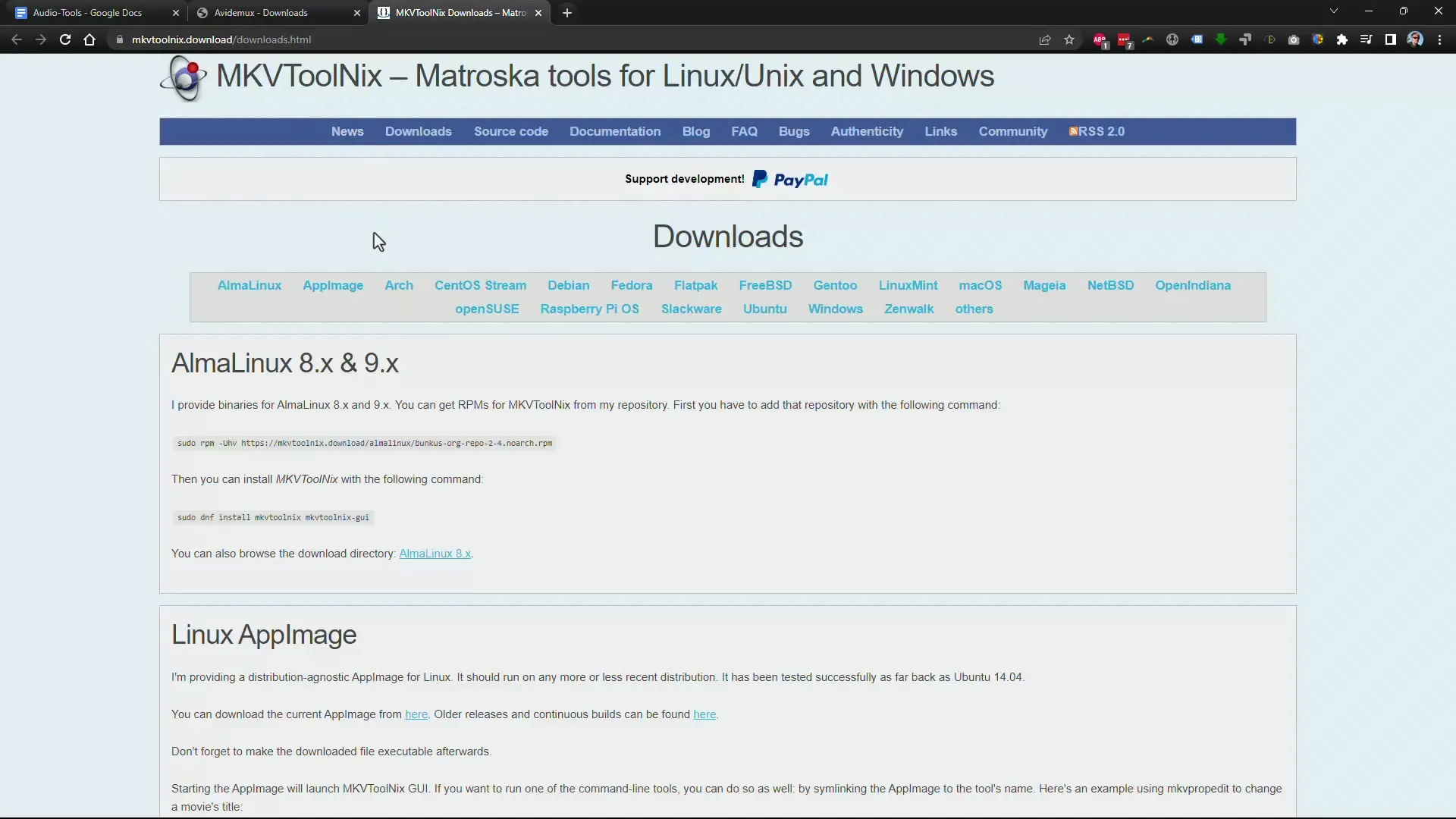Open the red extension with badge 7
The image size is (1456, 819).
pyautogui.click(x=1125, y=40)
